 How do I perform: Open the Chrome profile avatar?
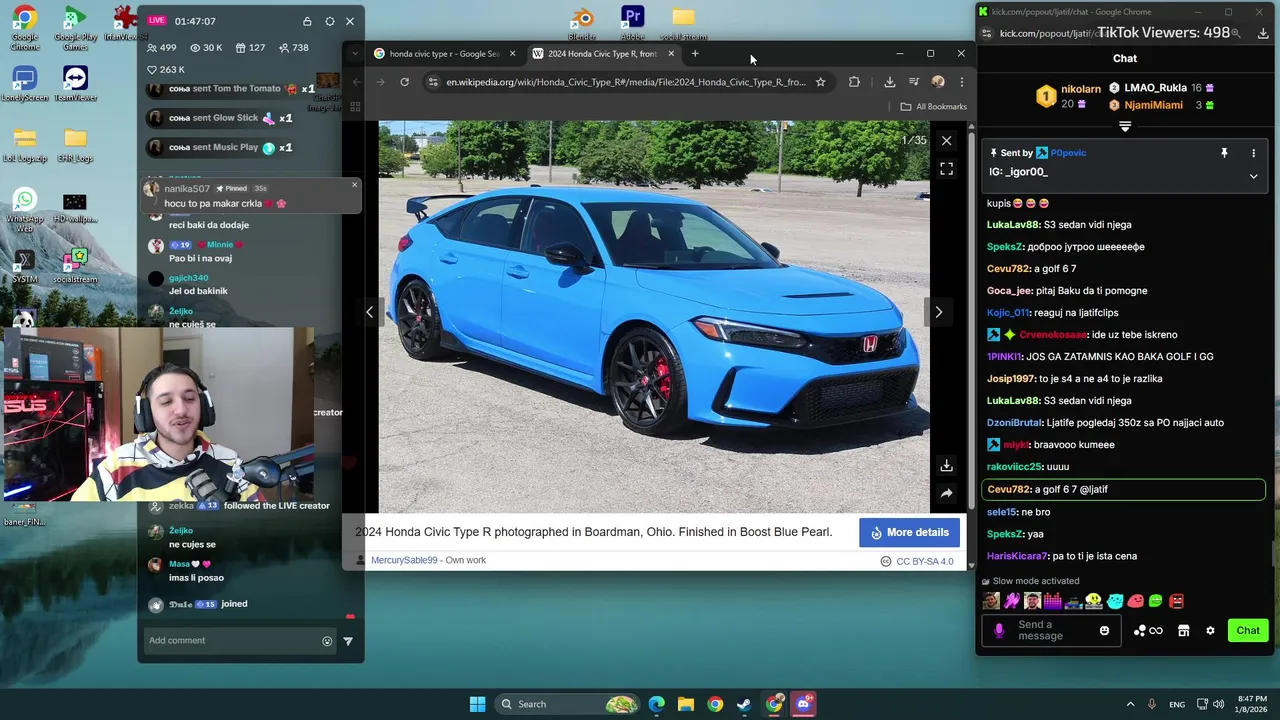click(938, 82)
